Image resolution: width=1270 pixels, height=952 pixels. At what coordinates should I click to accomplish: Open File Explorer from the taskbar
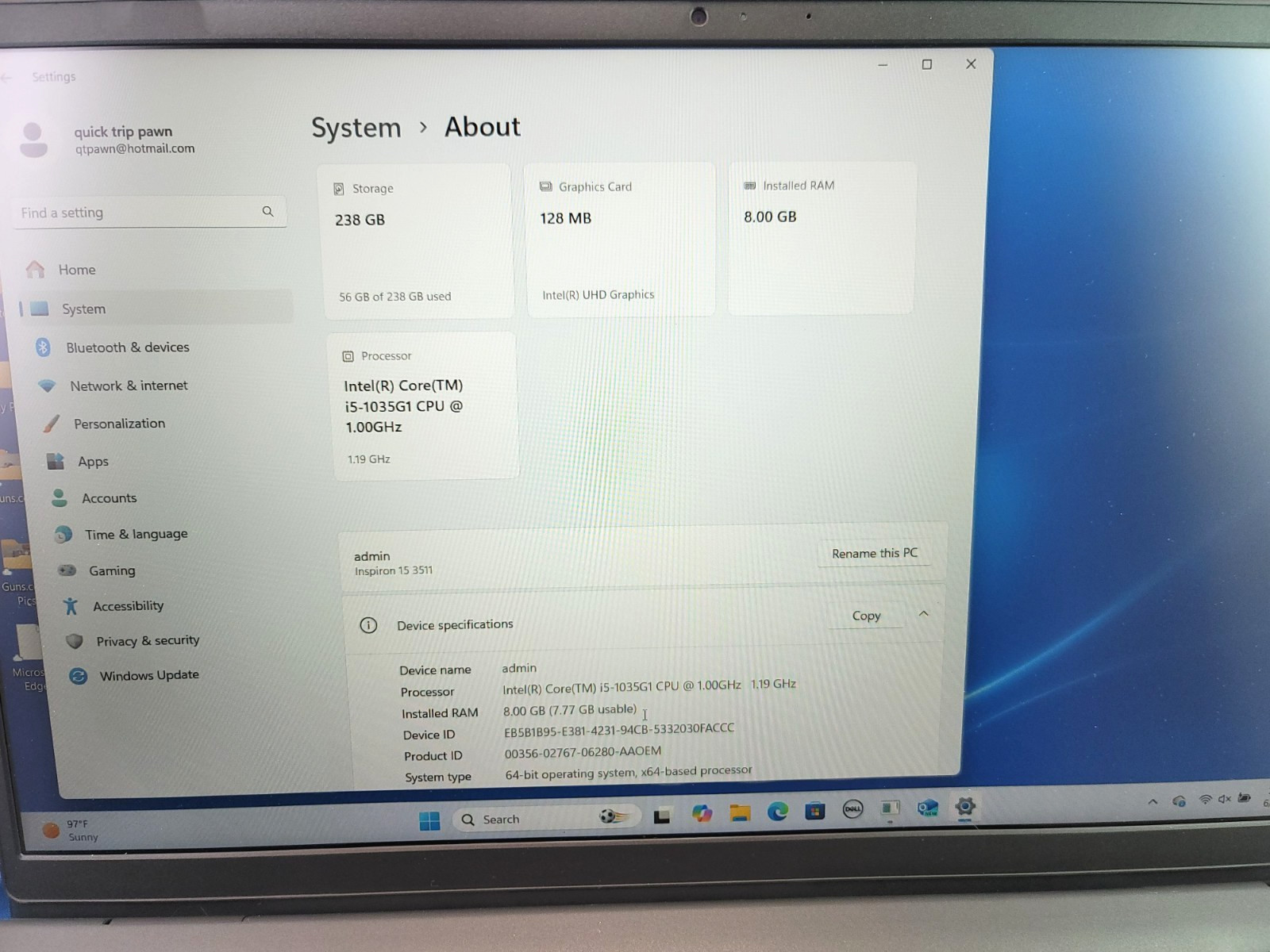[740, 812]
